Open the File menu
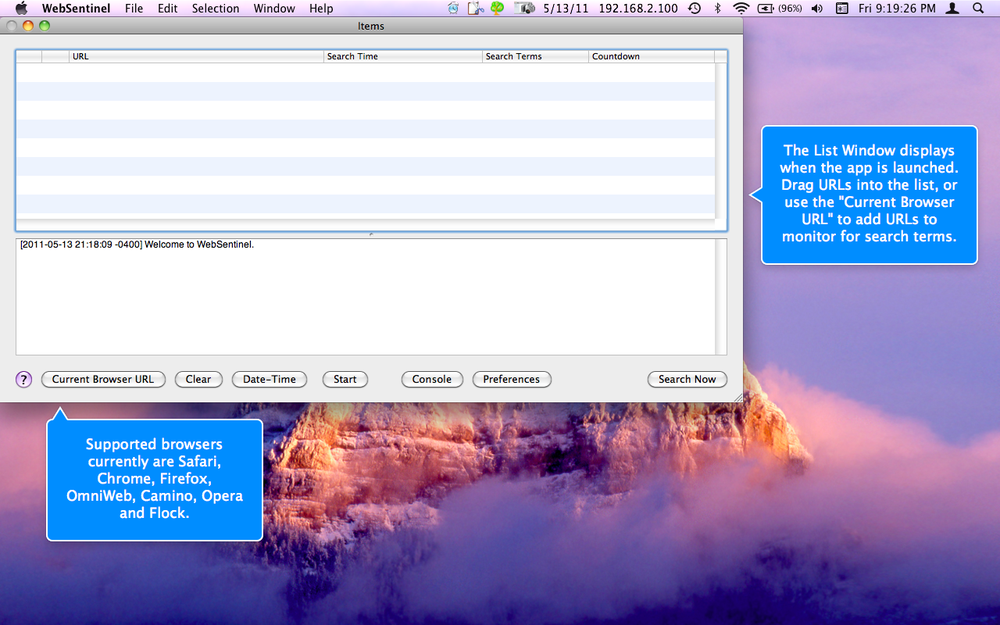 [x=134, y=8]
